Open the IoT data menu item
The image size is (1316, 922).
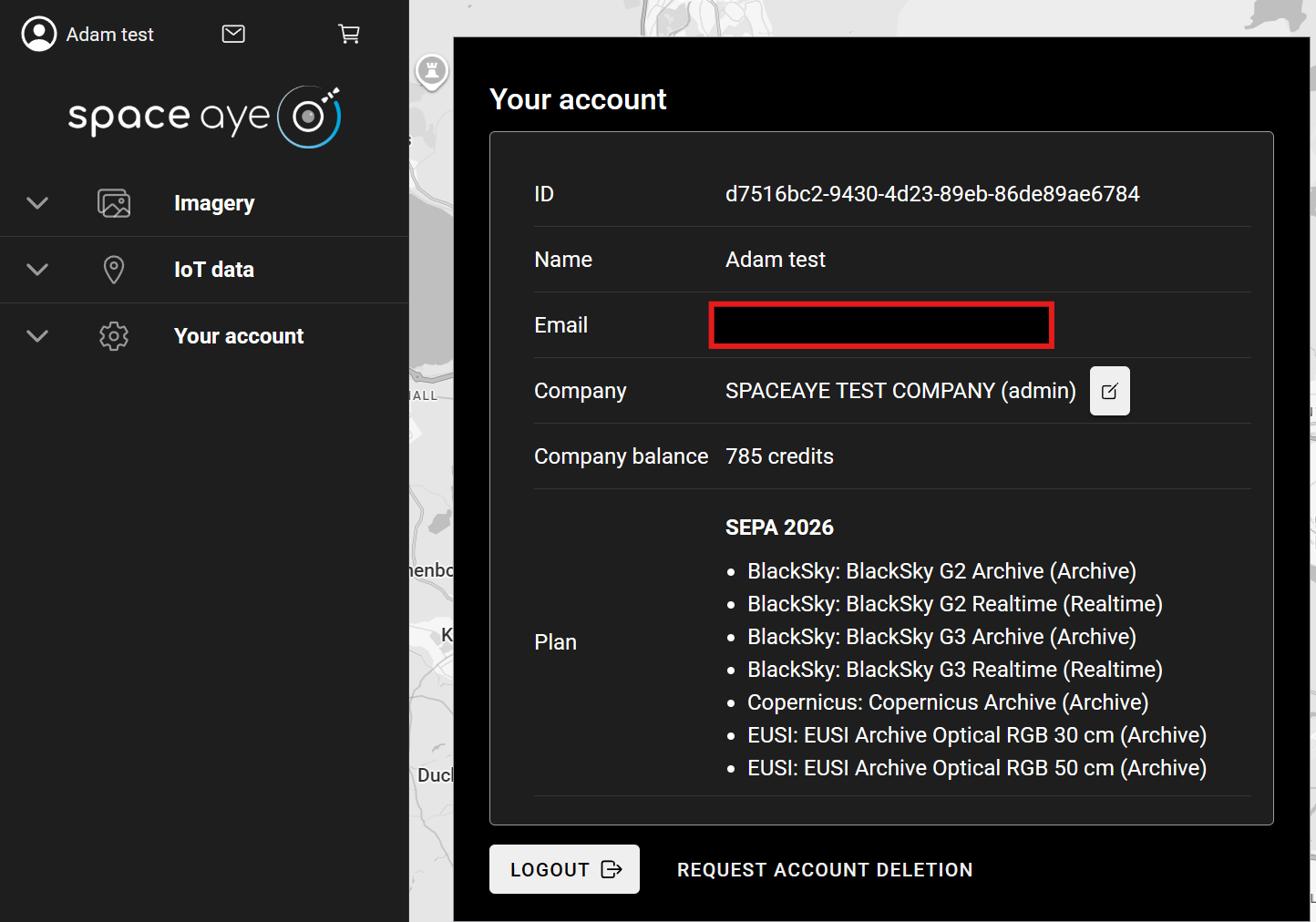[x=214, y=270]
